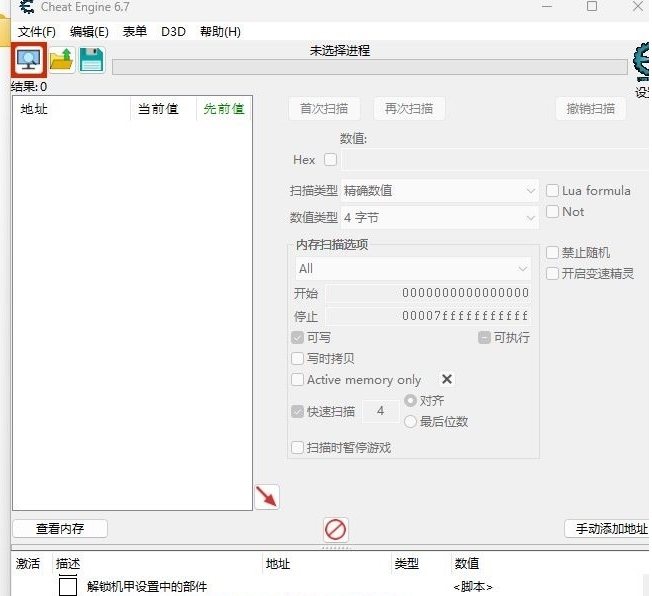Click the 结果: 0 count label
The image size is (652, 596).
[x=29, y=87]
